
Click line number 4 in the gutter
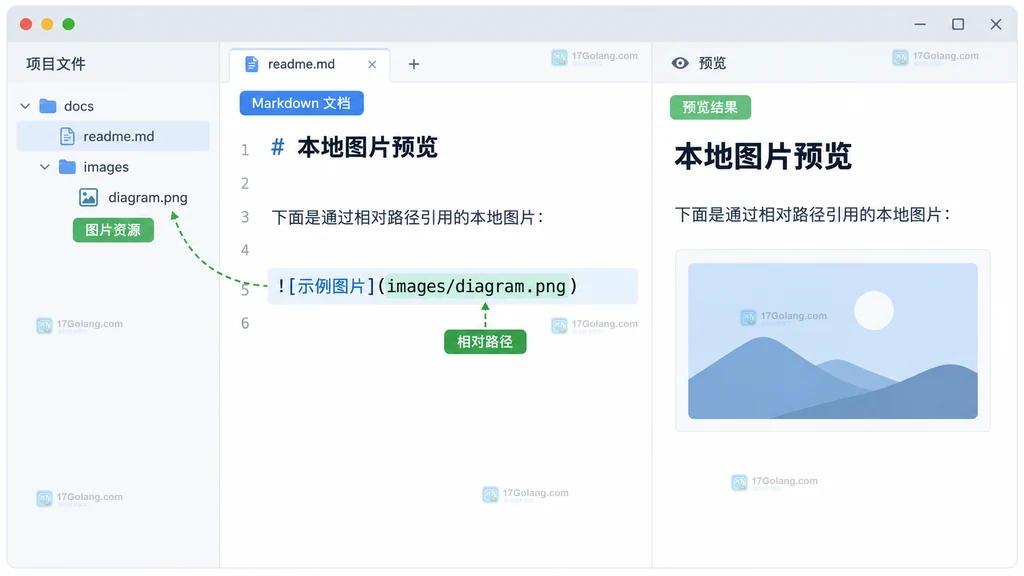[245, 250]
